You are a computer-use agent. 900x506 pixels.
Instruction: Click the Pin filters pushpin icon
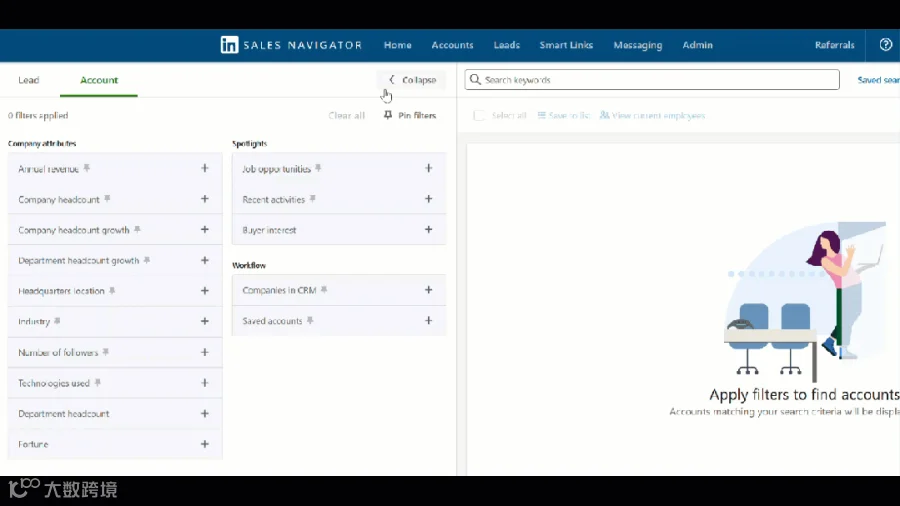point(388,115)
